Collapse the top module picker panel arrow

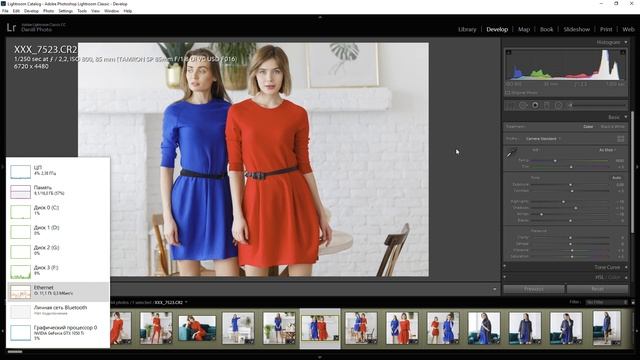pos(320,17)
